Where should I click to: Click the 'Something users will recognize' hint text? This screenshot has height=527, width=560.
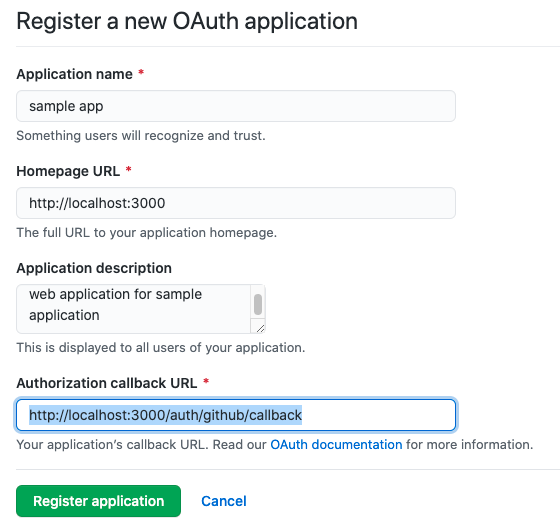(141, 136)
